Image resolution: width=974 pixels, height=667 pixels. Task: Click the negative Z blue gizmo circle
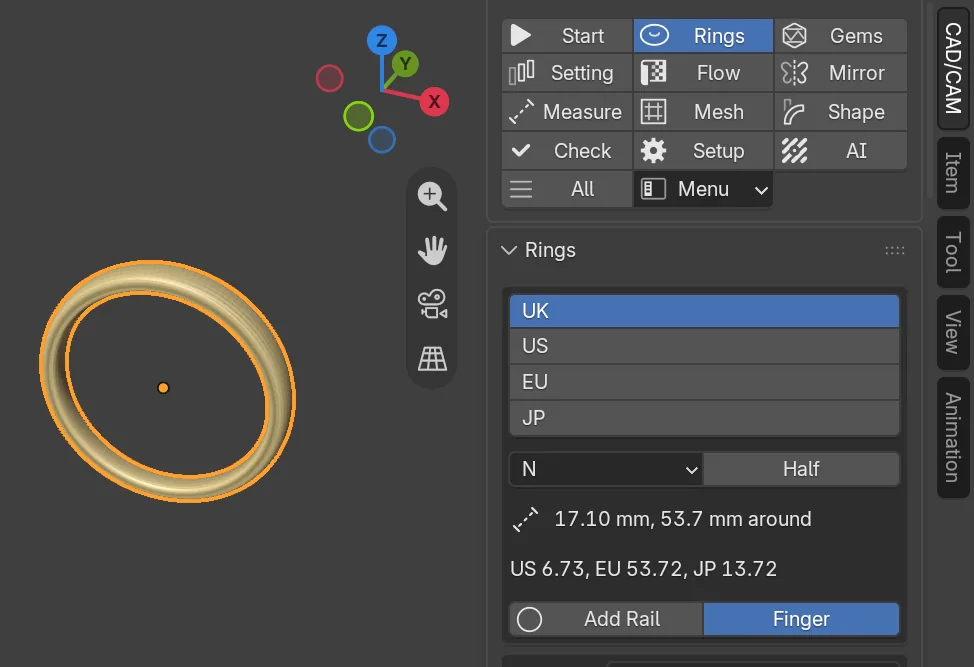click(381, 140)
